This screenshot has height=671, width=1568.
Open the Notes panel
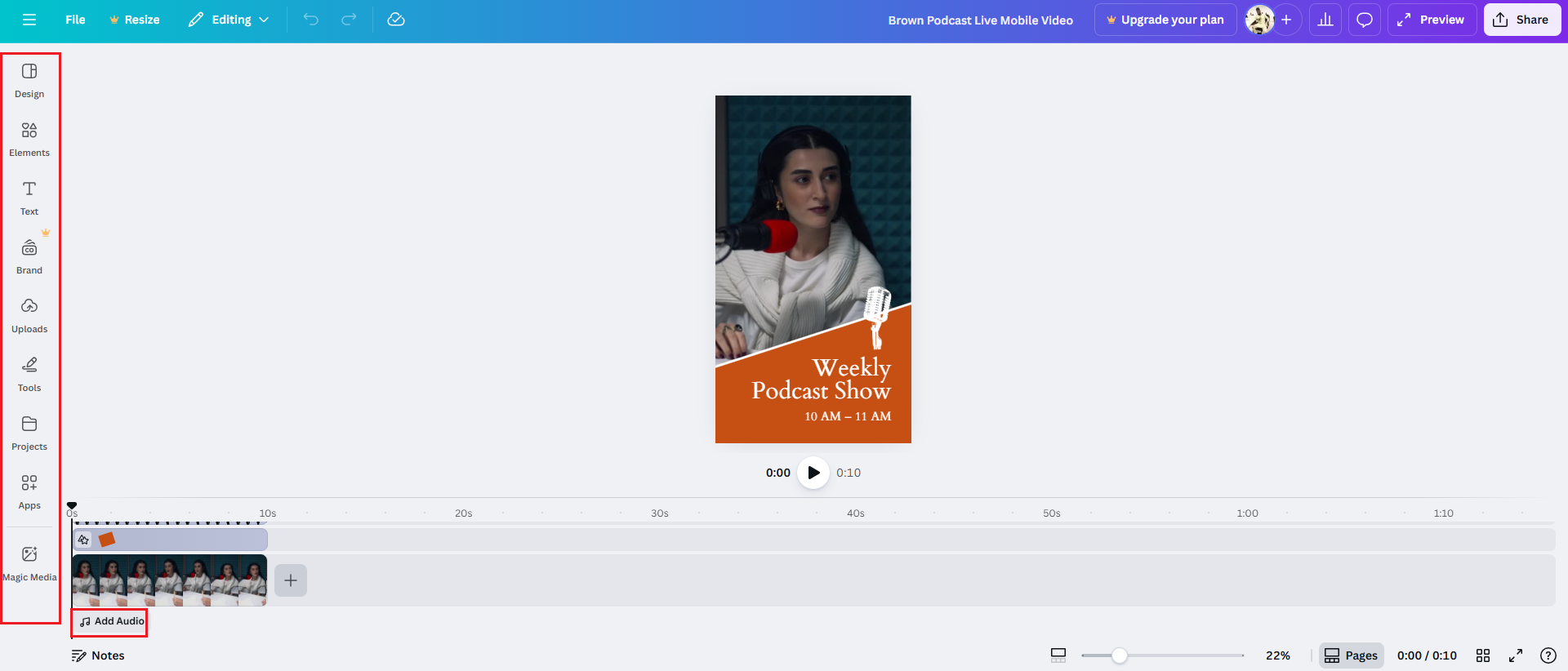pos(98,655)
